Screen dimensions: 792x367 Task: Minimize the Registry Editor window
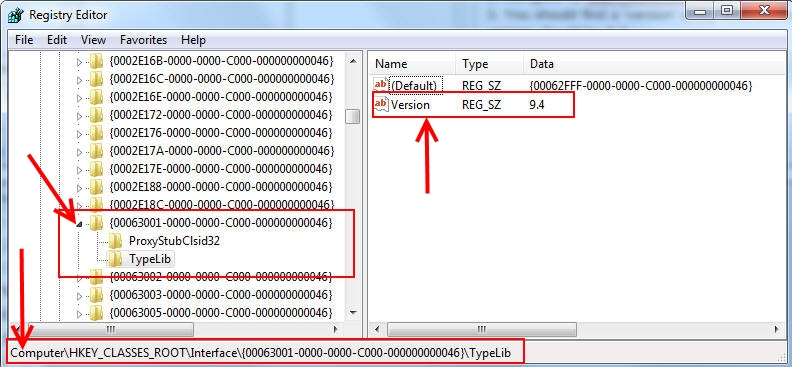701,10
